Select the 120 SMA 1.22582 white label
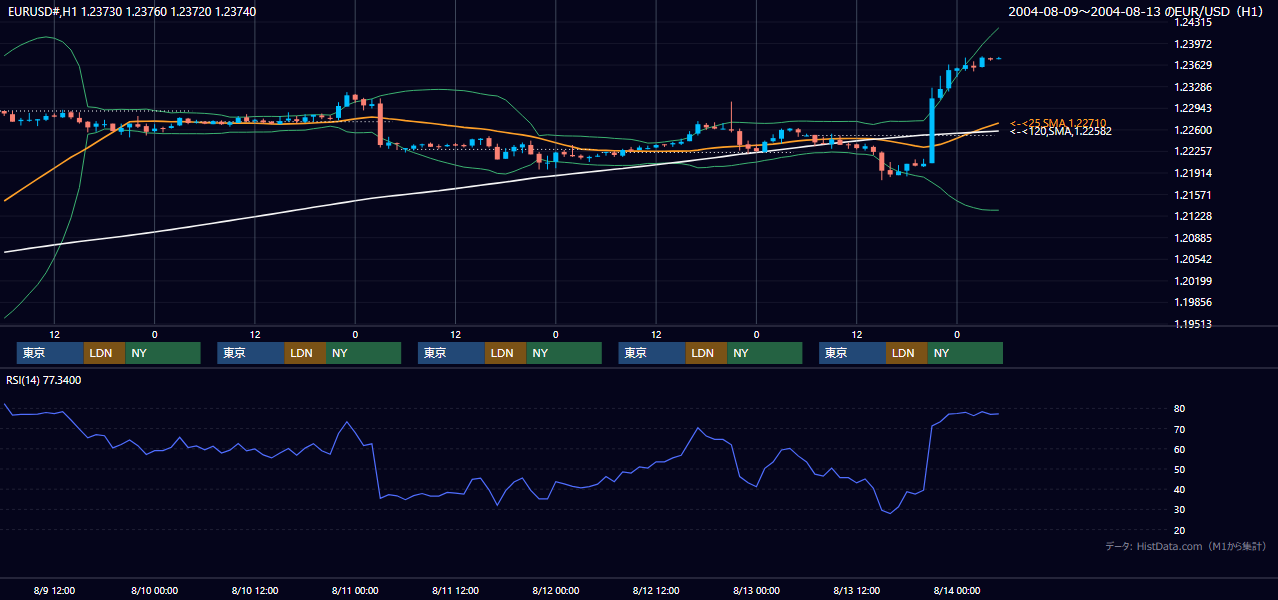The image size is (1278, 600). tap(1060, 131)
